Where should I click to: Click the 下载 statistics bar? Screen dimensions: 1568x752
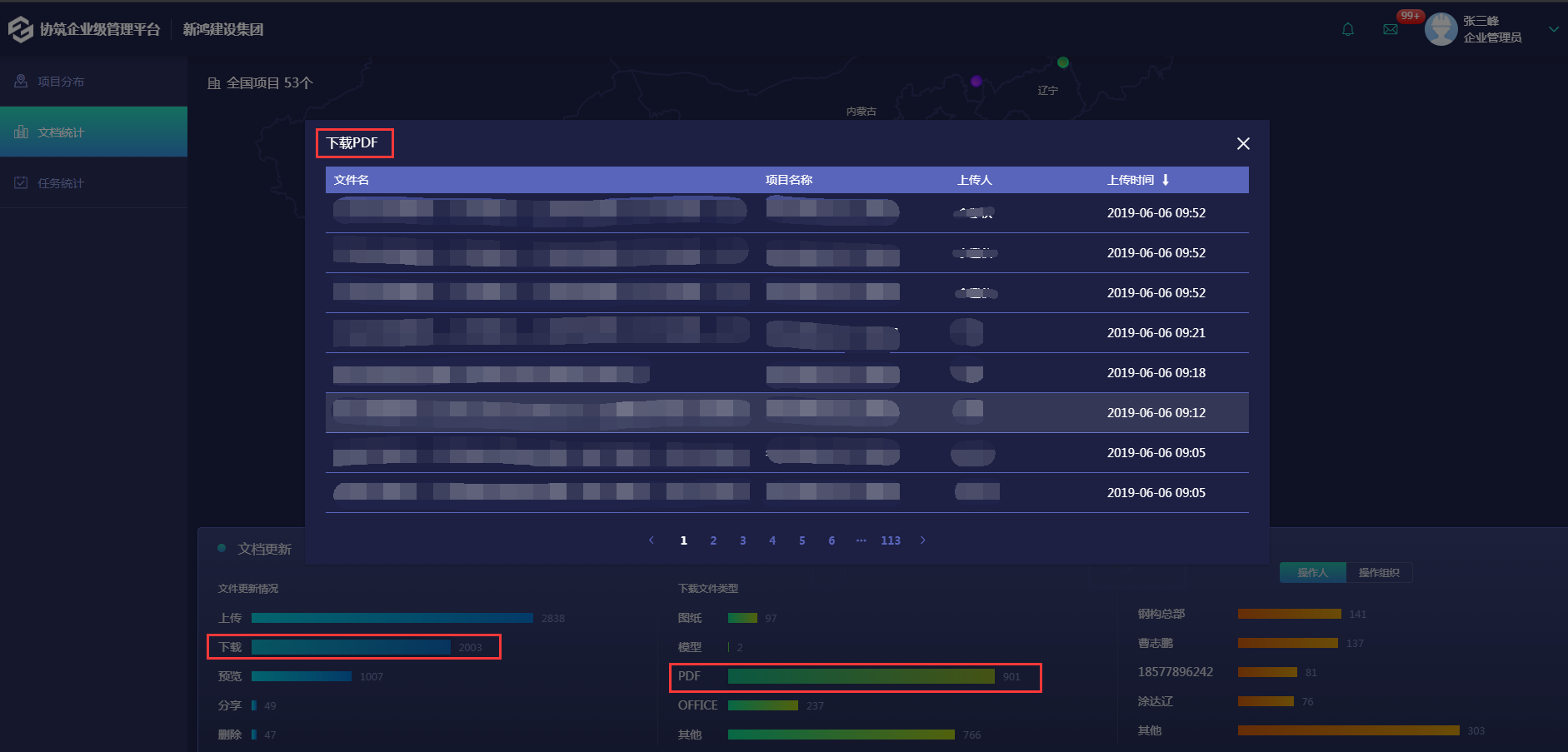click(x=351, y=647)
